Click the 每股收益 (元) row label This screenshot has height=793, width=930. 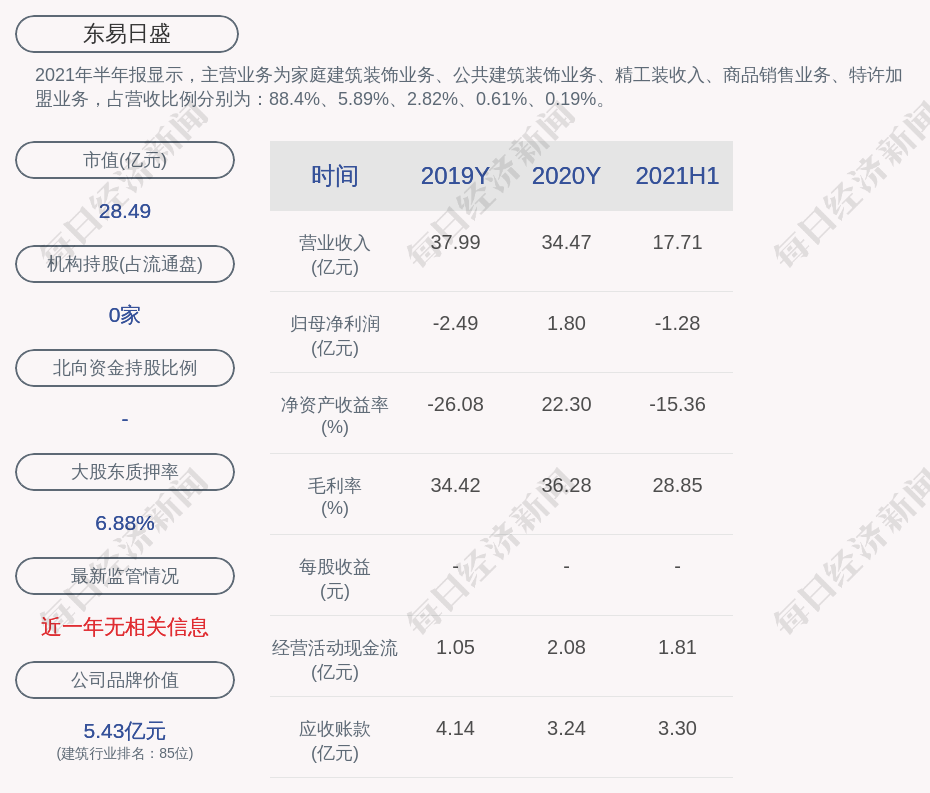335,579
